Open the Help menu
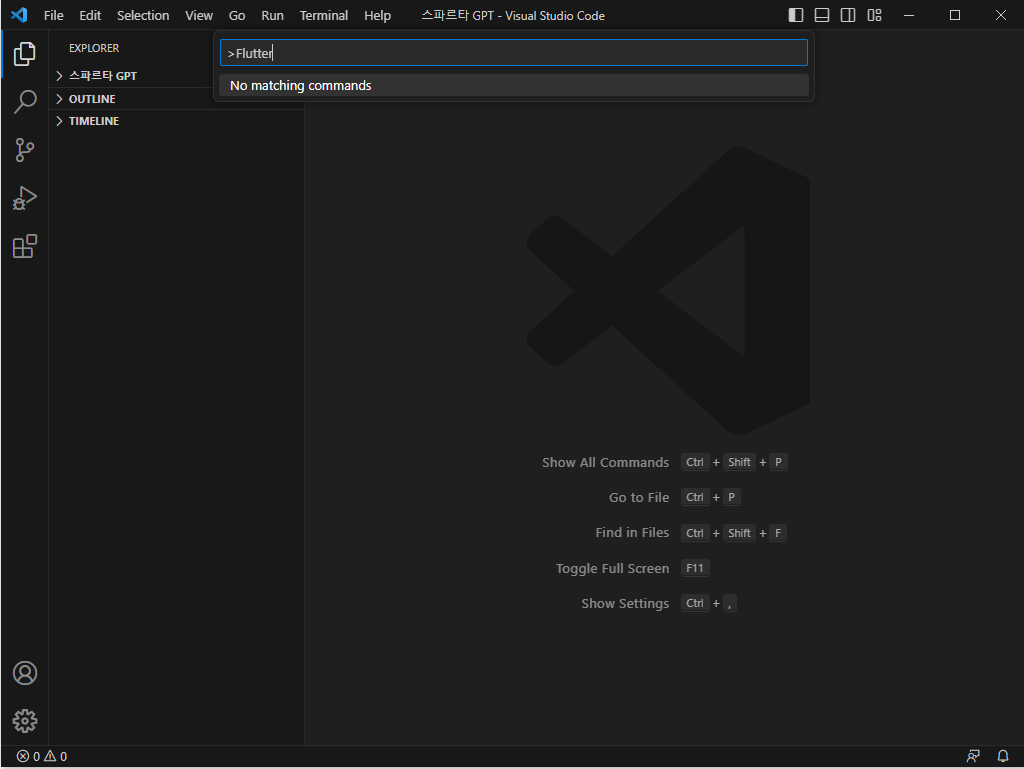1024x769 pixels. (x=377, y=15)
